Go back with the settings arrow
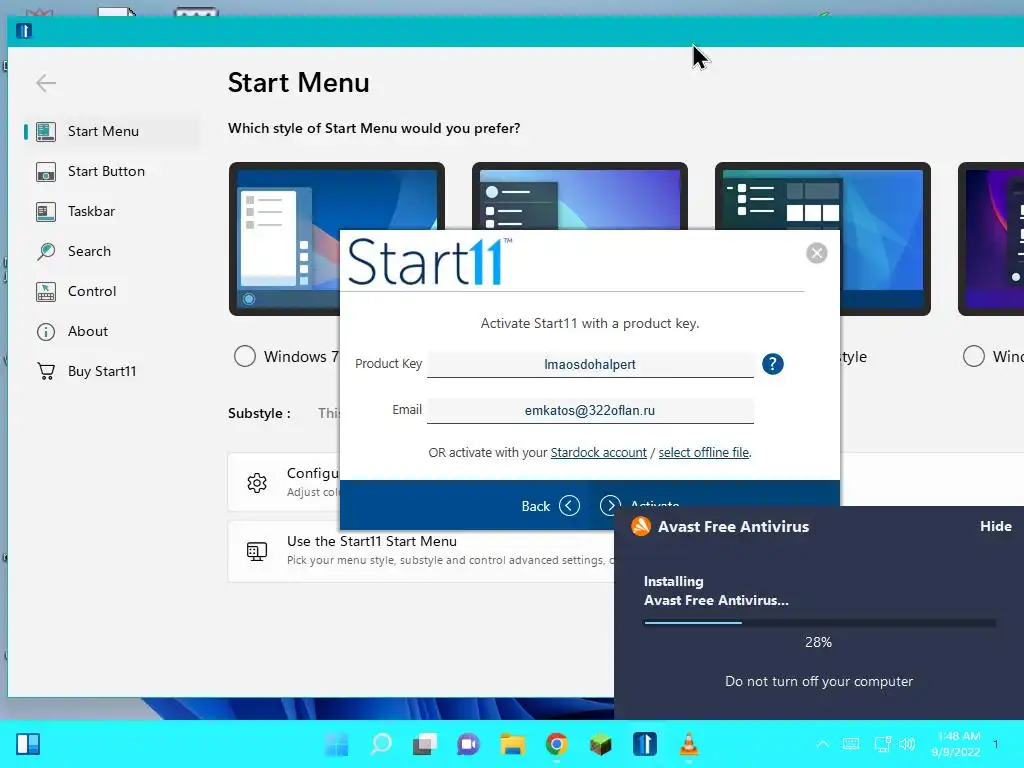This screenshot has height=768, width=1024. [46, 83]
